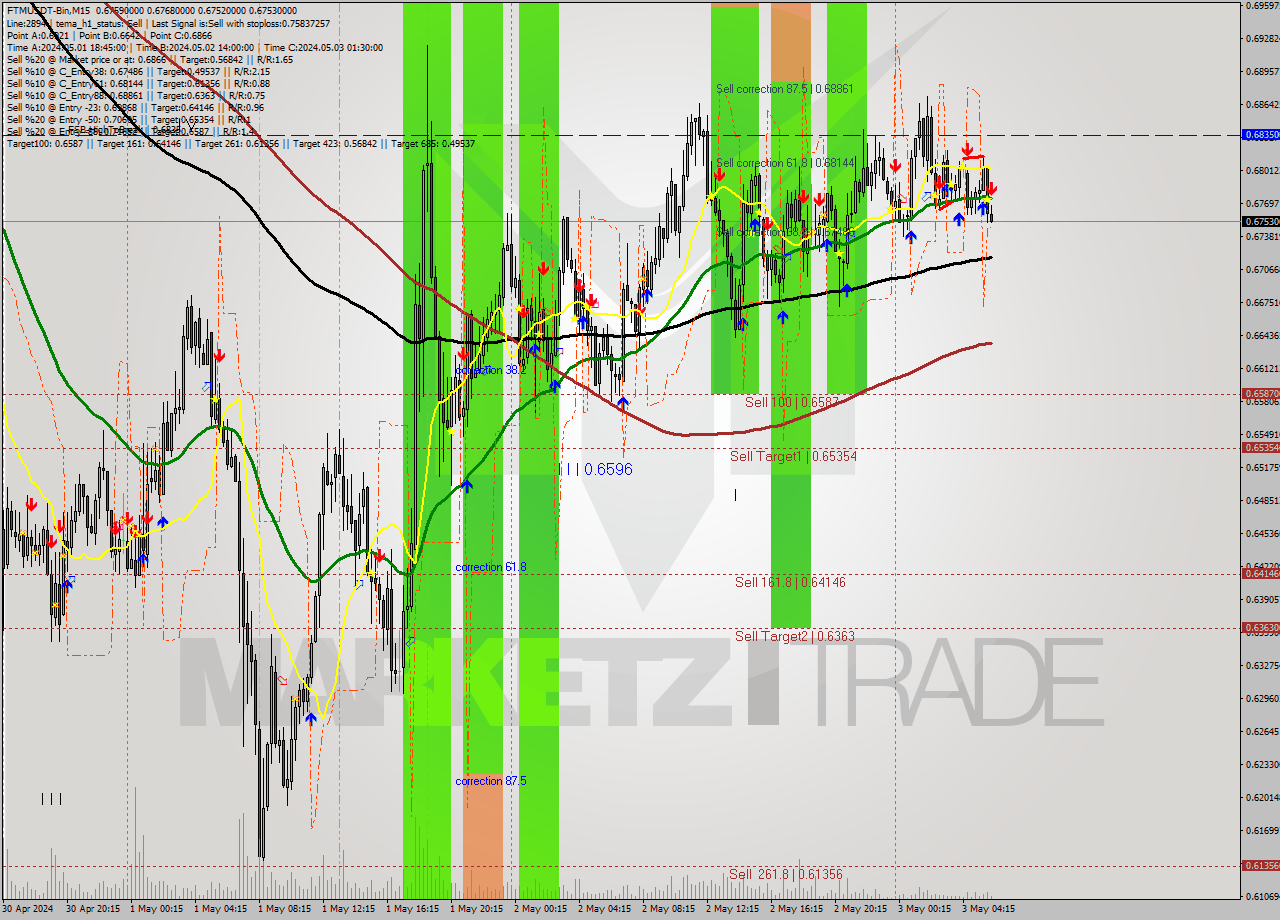Click the '1 May 16:15' time axis label

tap(413, 909)
